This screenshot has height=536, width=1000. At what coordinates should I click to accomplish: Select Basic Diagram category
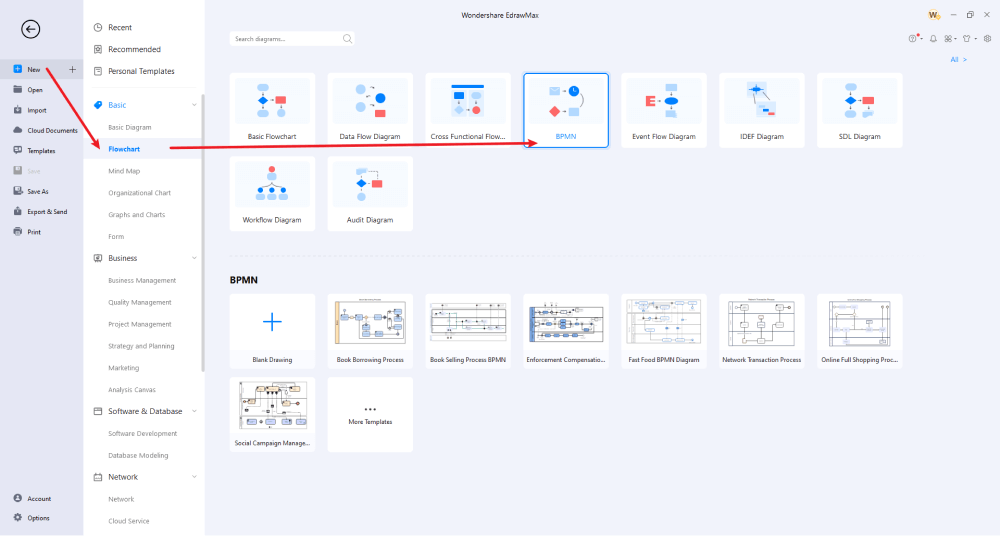tap(130, 127)
